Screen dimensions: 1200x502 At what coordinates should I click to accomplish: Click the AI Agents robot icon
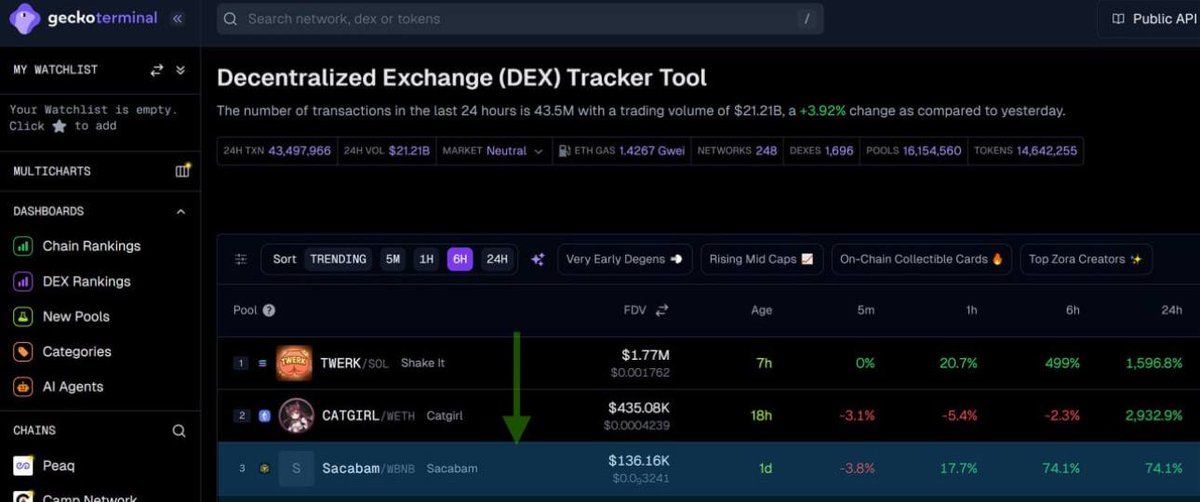pos(22,386)
